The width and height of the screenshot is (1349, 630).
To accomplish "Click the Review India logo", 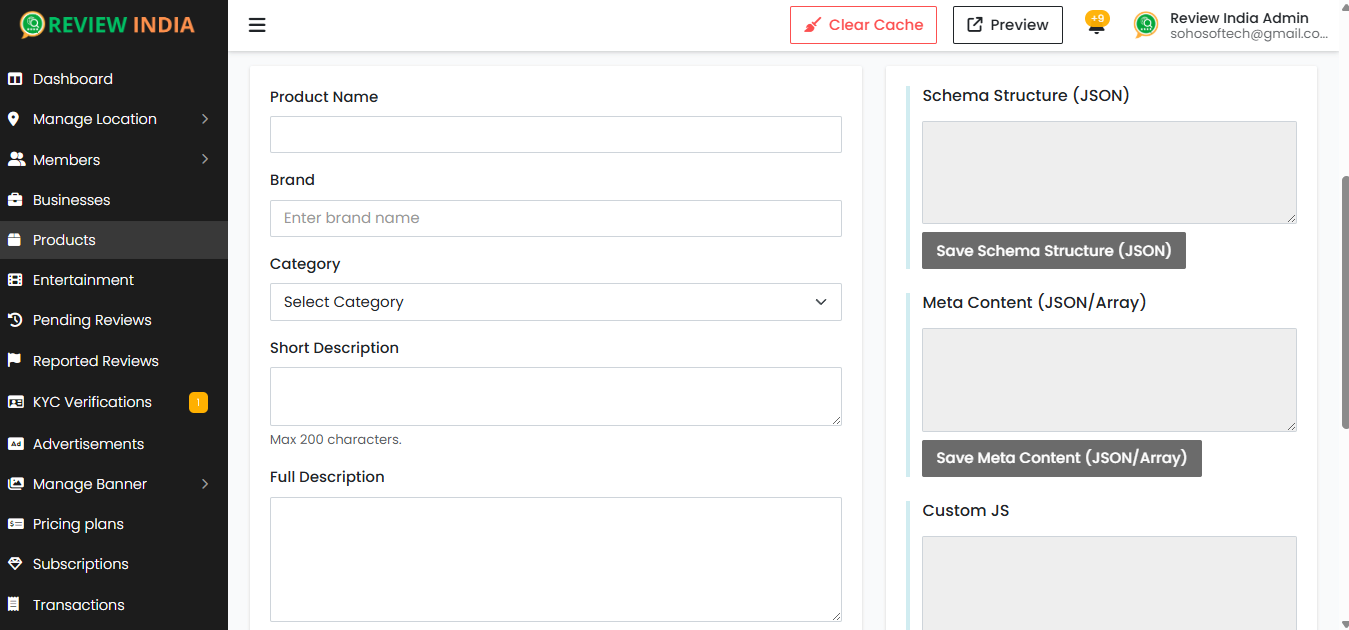I will click(107, 24).
